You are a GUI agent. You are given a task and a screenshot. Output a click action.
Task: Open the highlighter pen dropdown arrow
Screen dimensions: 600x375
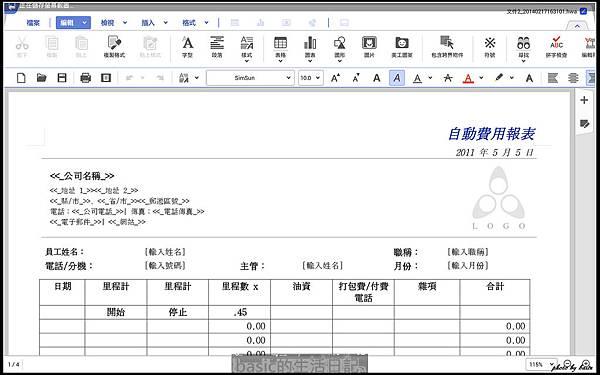(x=512, y=78)
